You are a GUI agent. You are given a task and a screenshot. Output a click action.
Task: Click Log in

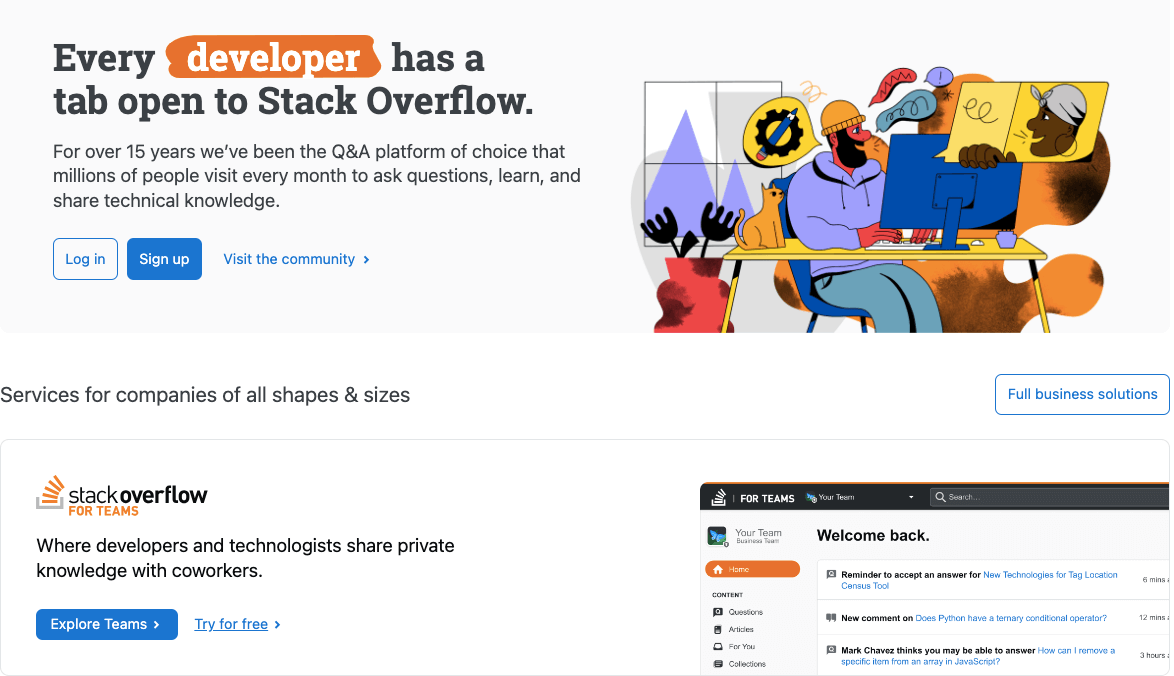click(85, 259)
